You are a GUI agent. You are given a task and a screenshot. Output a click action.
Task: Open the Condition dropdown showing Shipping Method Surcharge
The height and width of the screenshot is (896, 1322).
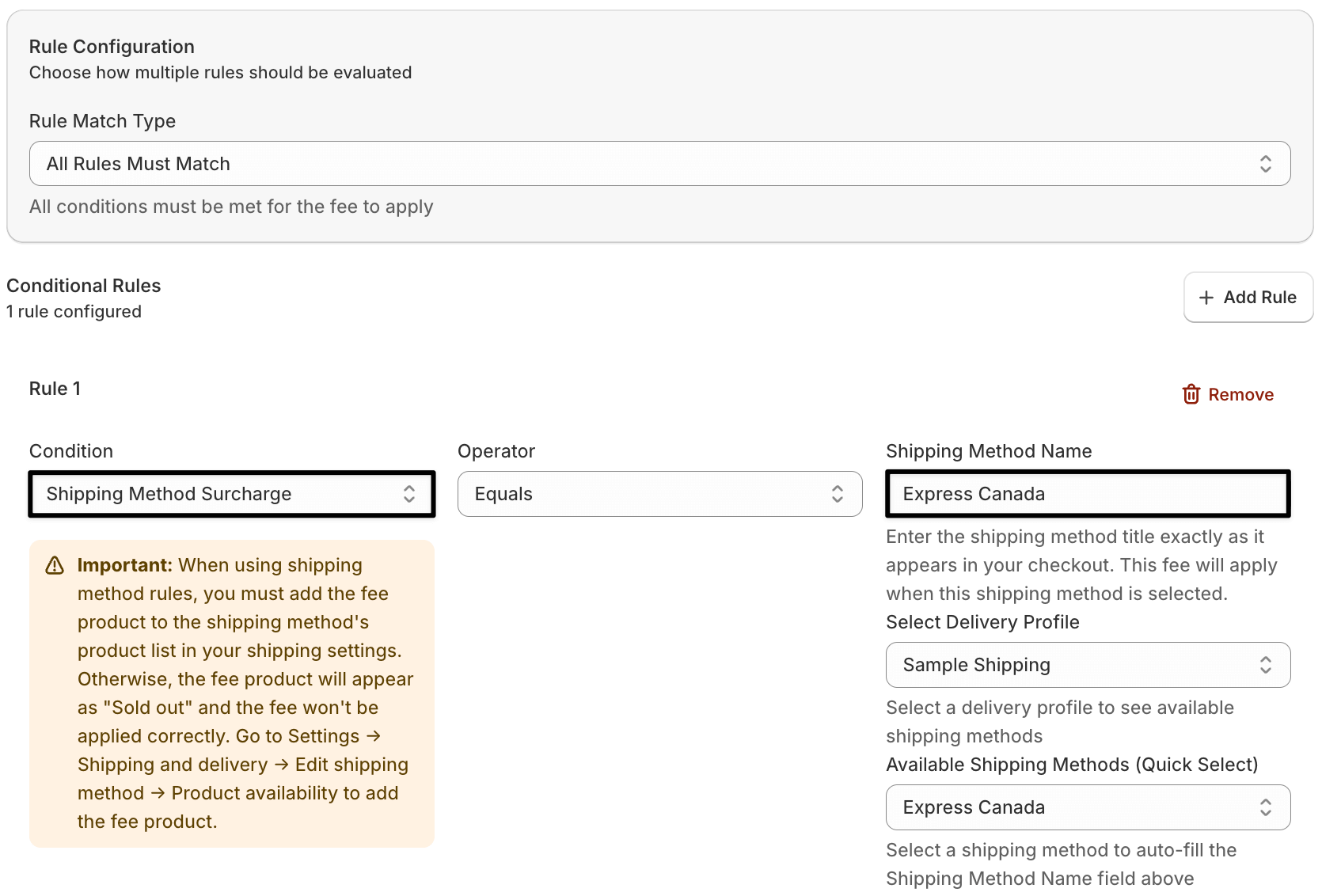[x=230, y=493]
